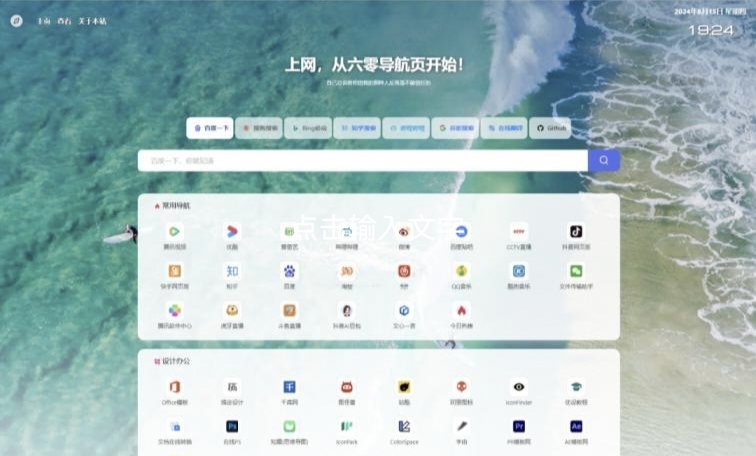Screen dimensions: 756x456
Task: Open the IconFinder eye icon
Action: click(x=518, y=387)
